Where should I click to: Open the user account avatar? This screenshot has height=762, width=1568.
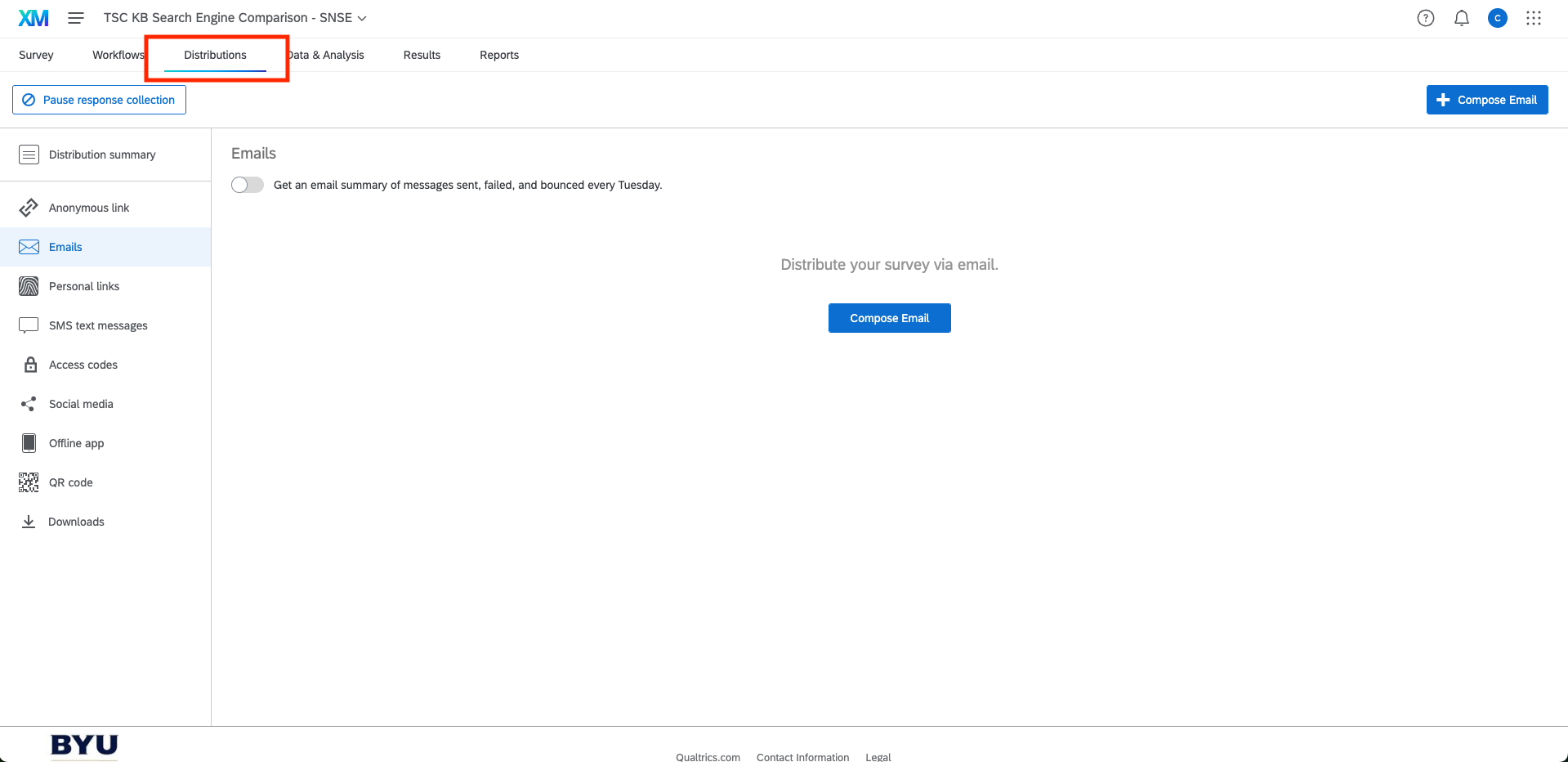coord(1497,18)
